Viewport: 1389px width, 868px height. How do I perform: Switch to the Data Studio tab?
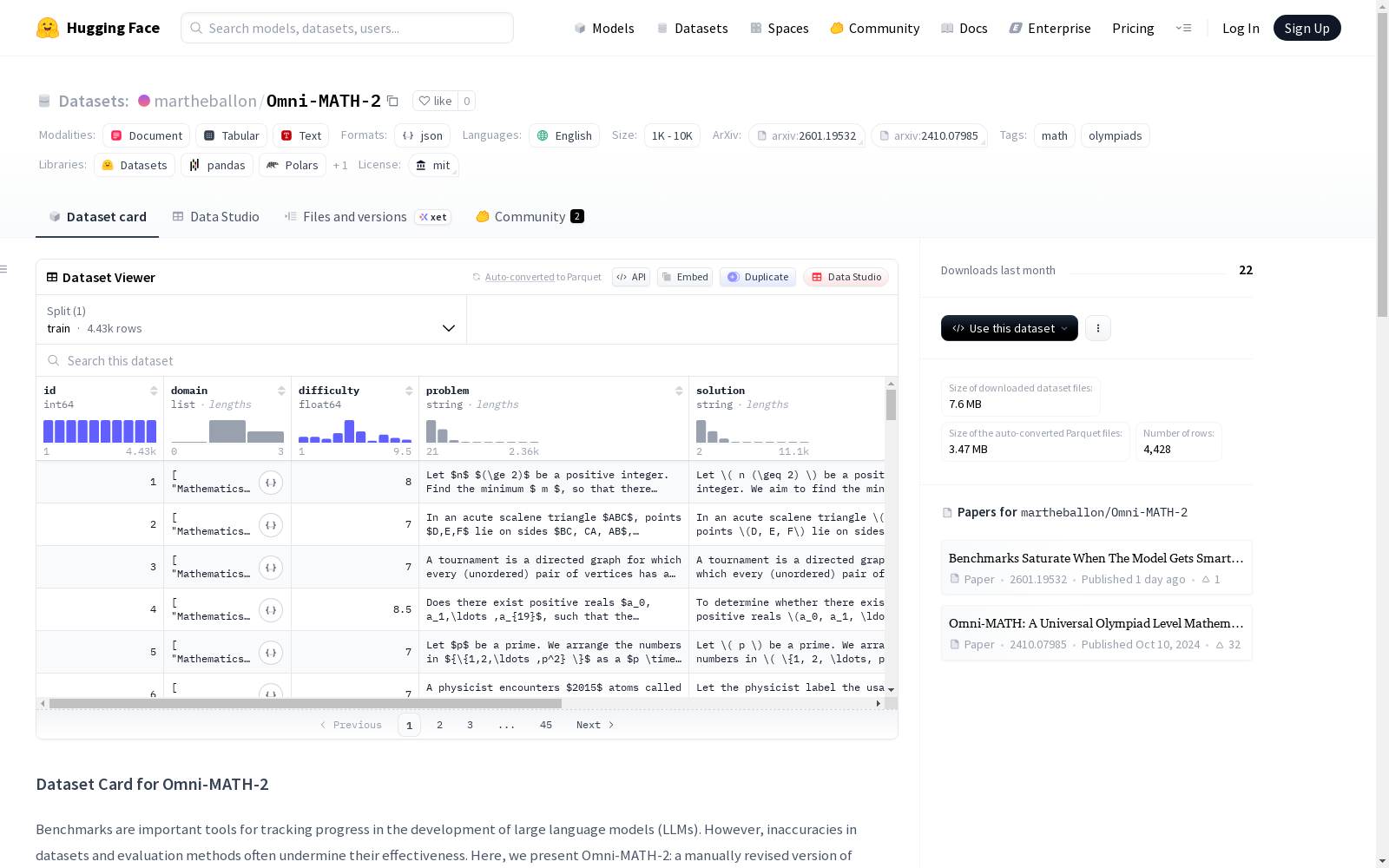pos(215,217)
